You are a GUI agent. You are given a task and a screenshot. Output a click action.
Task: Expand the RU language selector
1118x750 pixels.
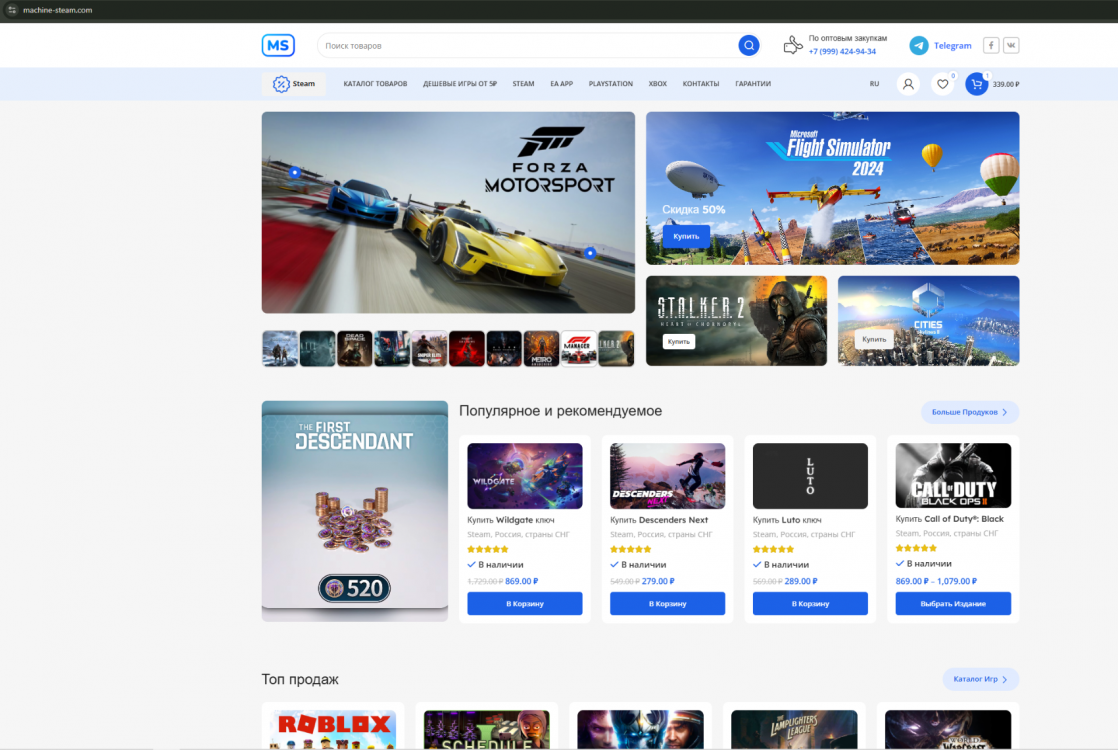click(874, 84)
